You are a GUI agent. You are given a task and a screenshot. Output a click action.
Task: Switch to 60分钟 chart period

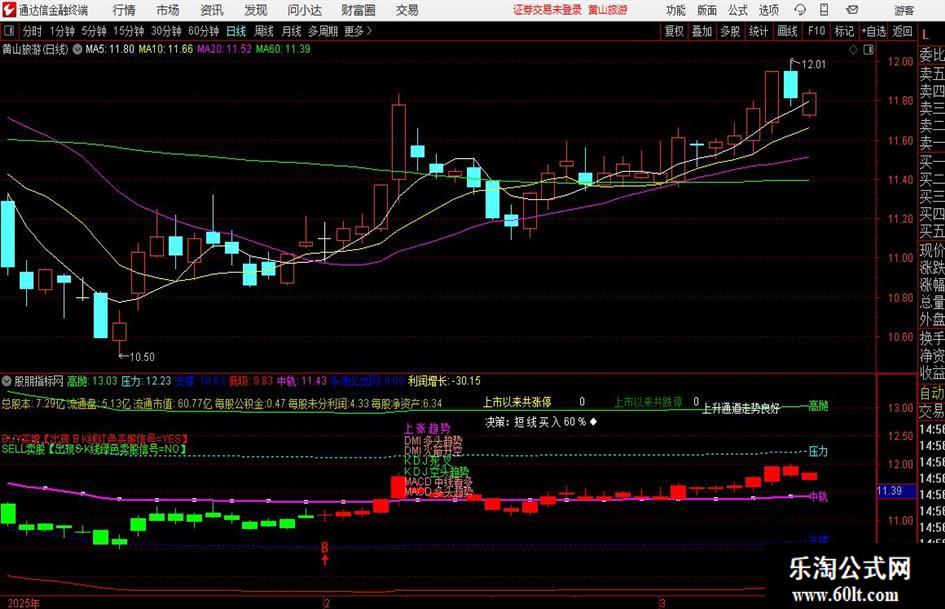(x=204, y=31)
